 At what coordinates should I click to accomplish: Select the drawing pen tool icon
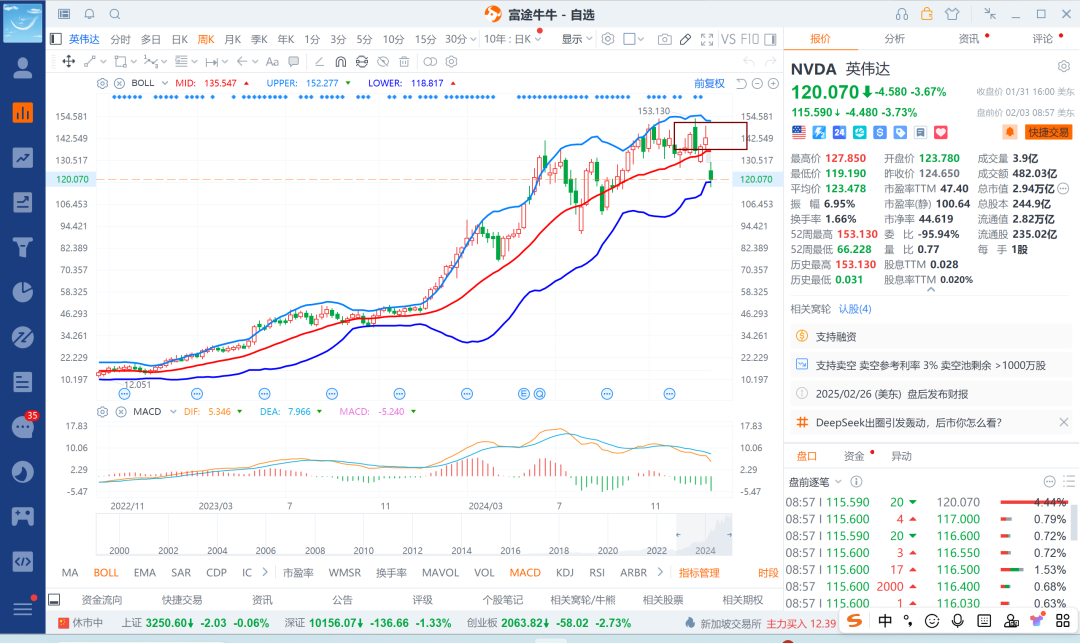point(685,39)
